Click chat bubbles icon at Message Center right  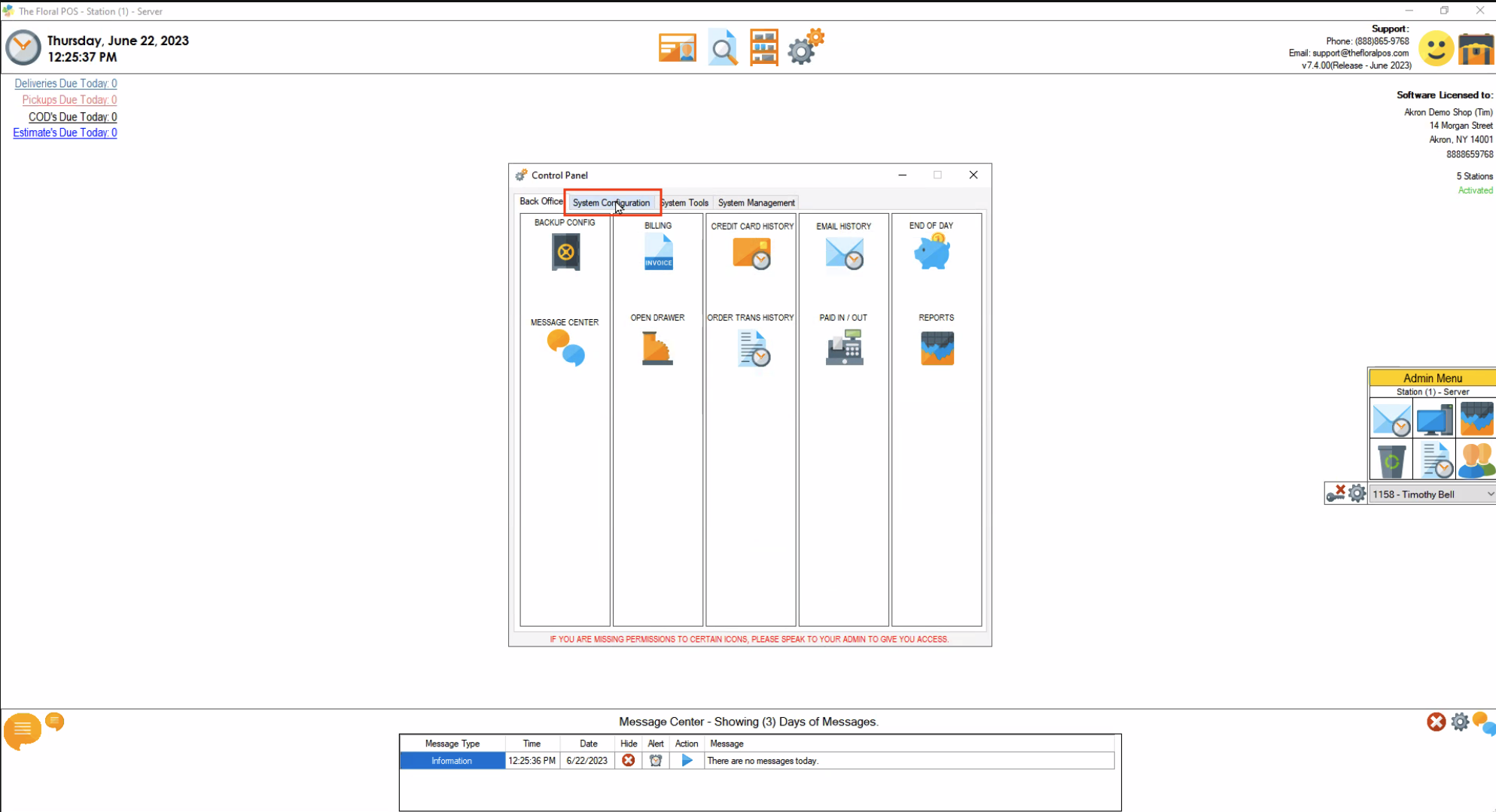[x=1484, y=723]
